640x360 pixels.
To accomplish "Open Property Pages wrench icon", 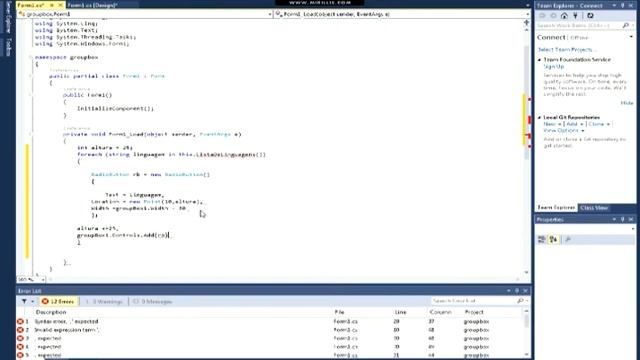I will [568, 240].
